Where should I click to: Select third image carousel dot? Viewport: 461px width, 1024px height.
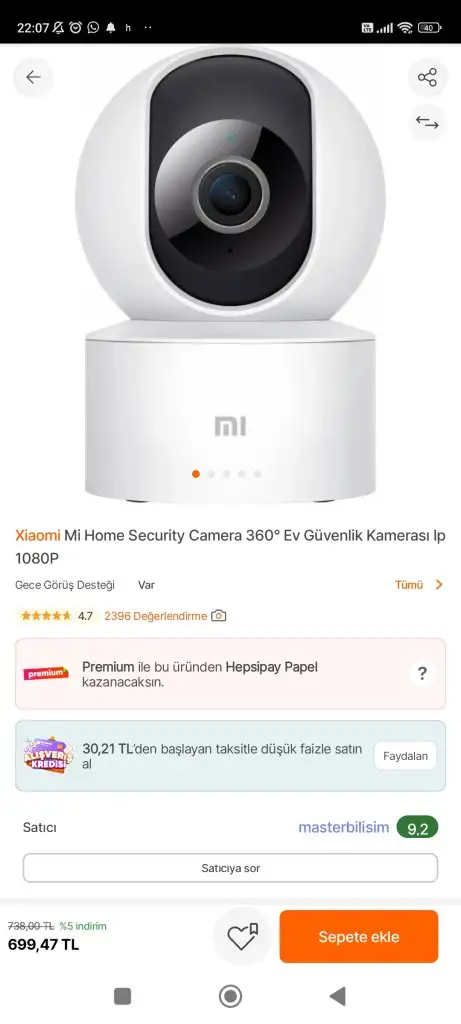[227, 474]
